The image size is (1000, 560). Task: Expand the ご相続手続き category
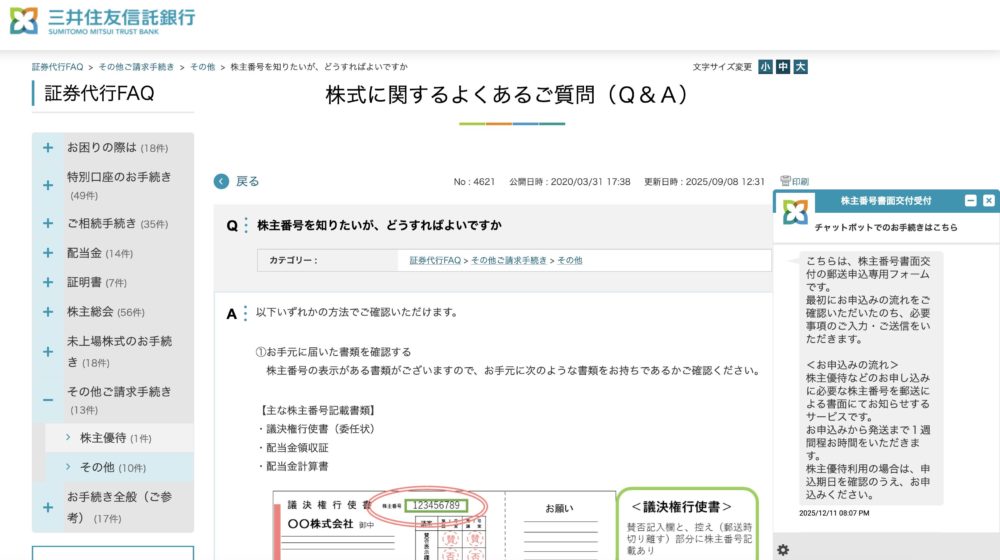(48, 224)
